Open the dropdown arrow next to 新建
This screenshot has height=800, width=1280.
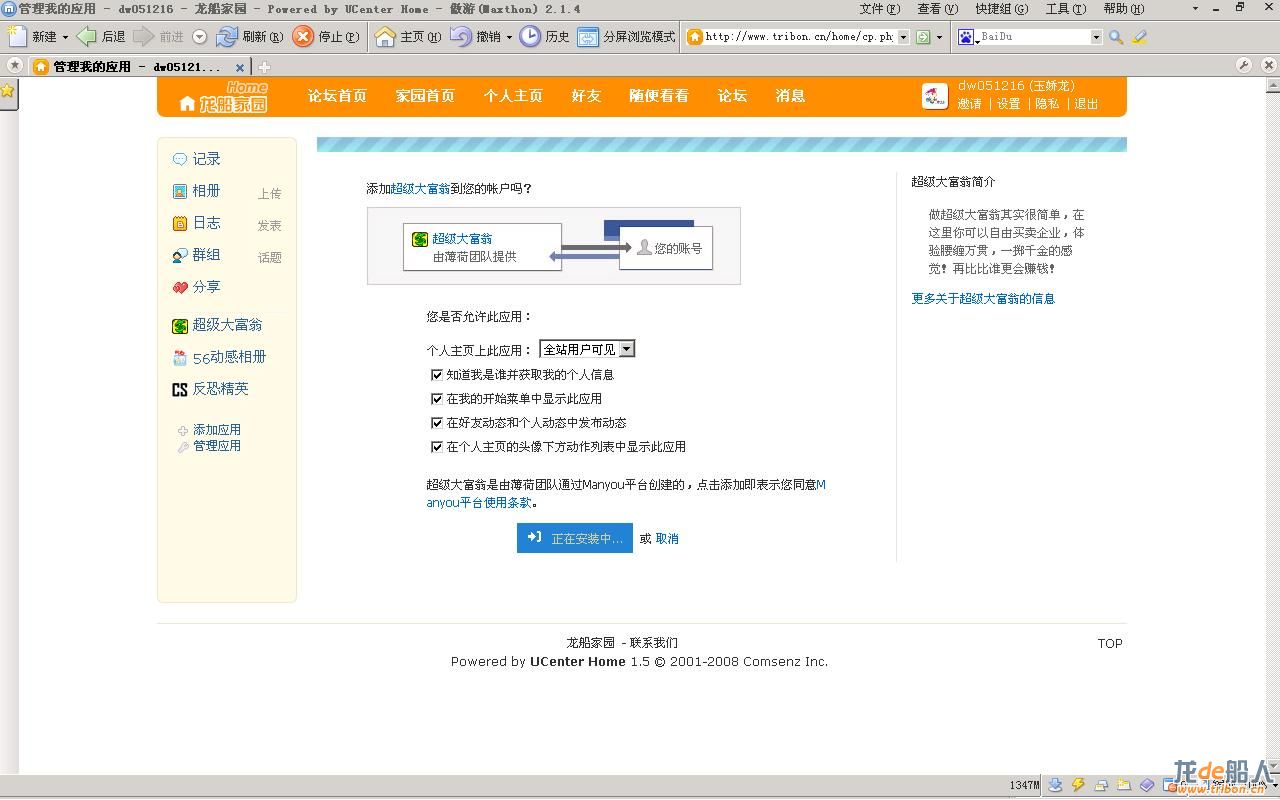66,37
